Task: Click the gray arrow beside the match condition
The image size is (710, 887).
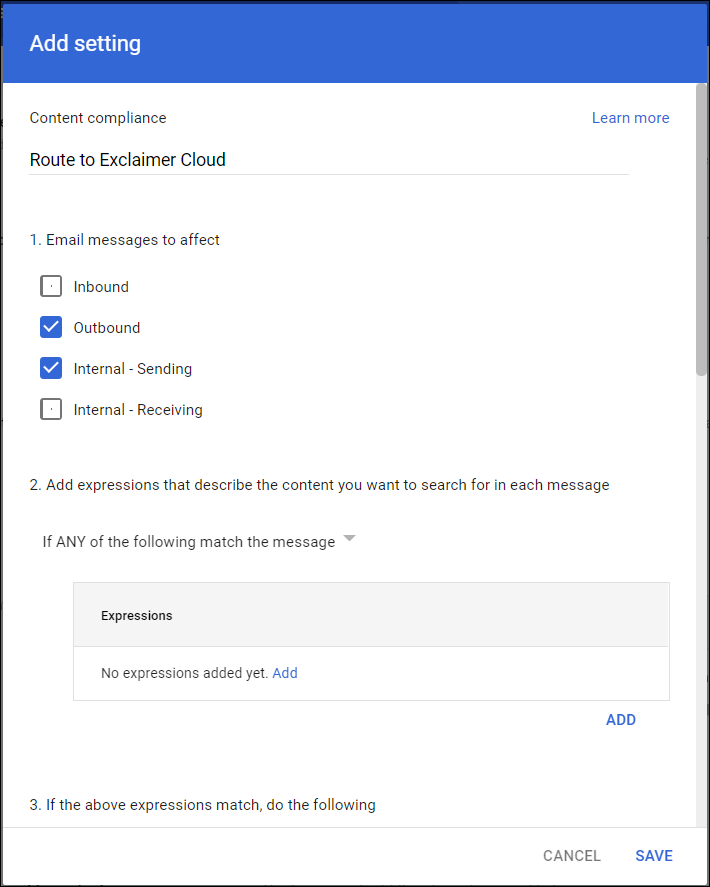Action: pos(349,539)
